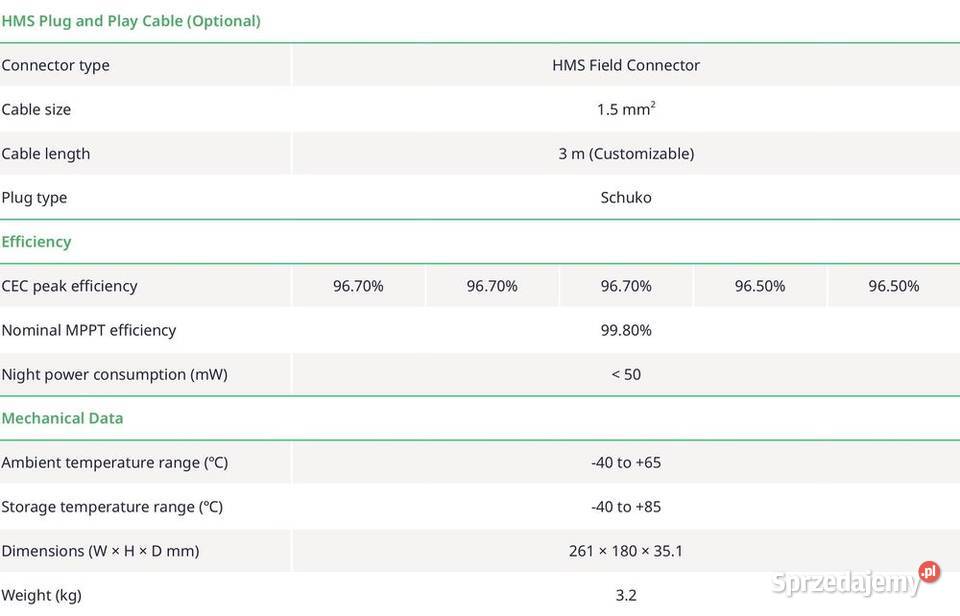
Task: Click the 'Connector type' row label
Action: tap(56, 65)
